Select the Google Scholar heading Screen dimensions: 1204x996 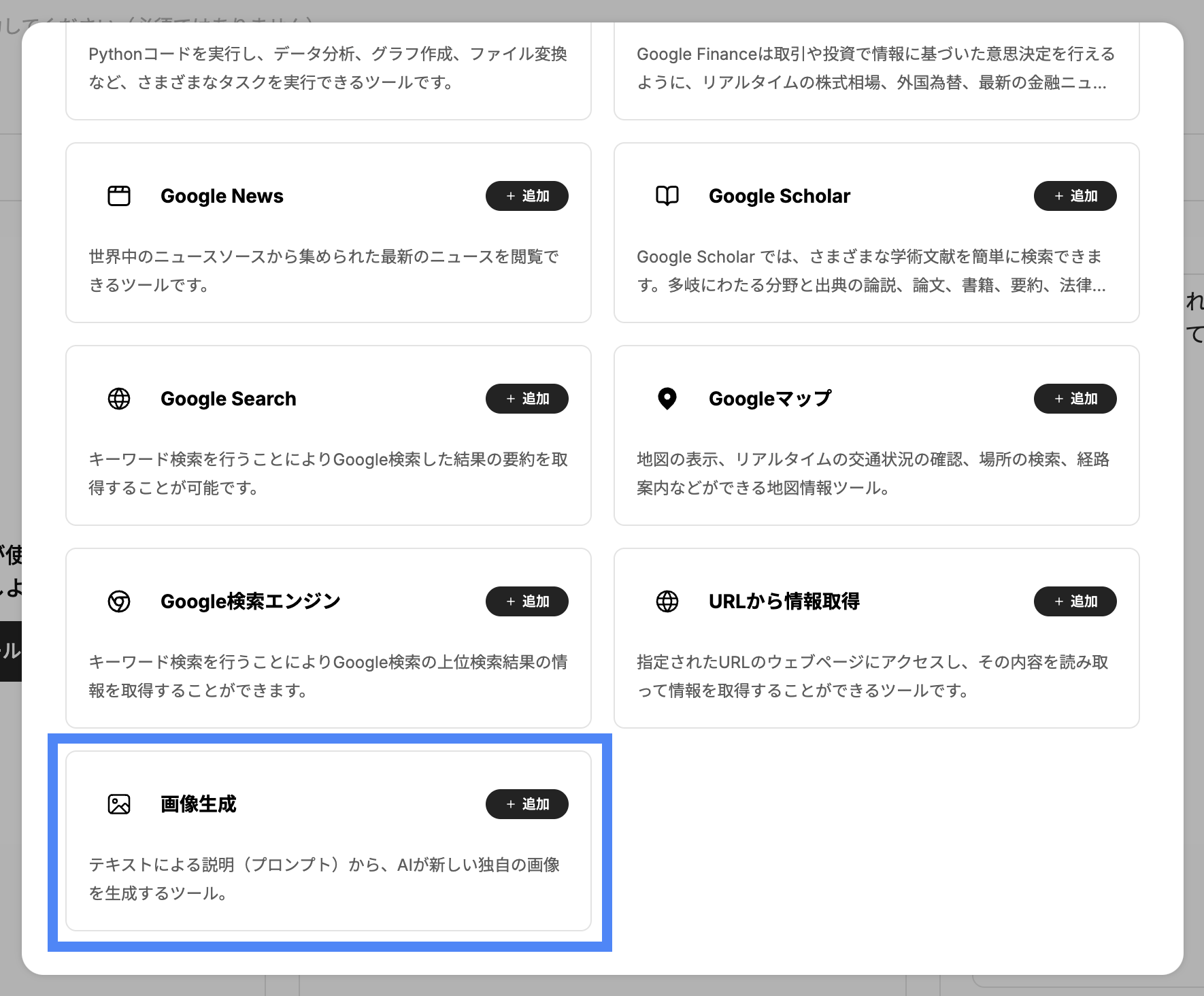779,196
